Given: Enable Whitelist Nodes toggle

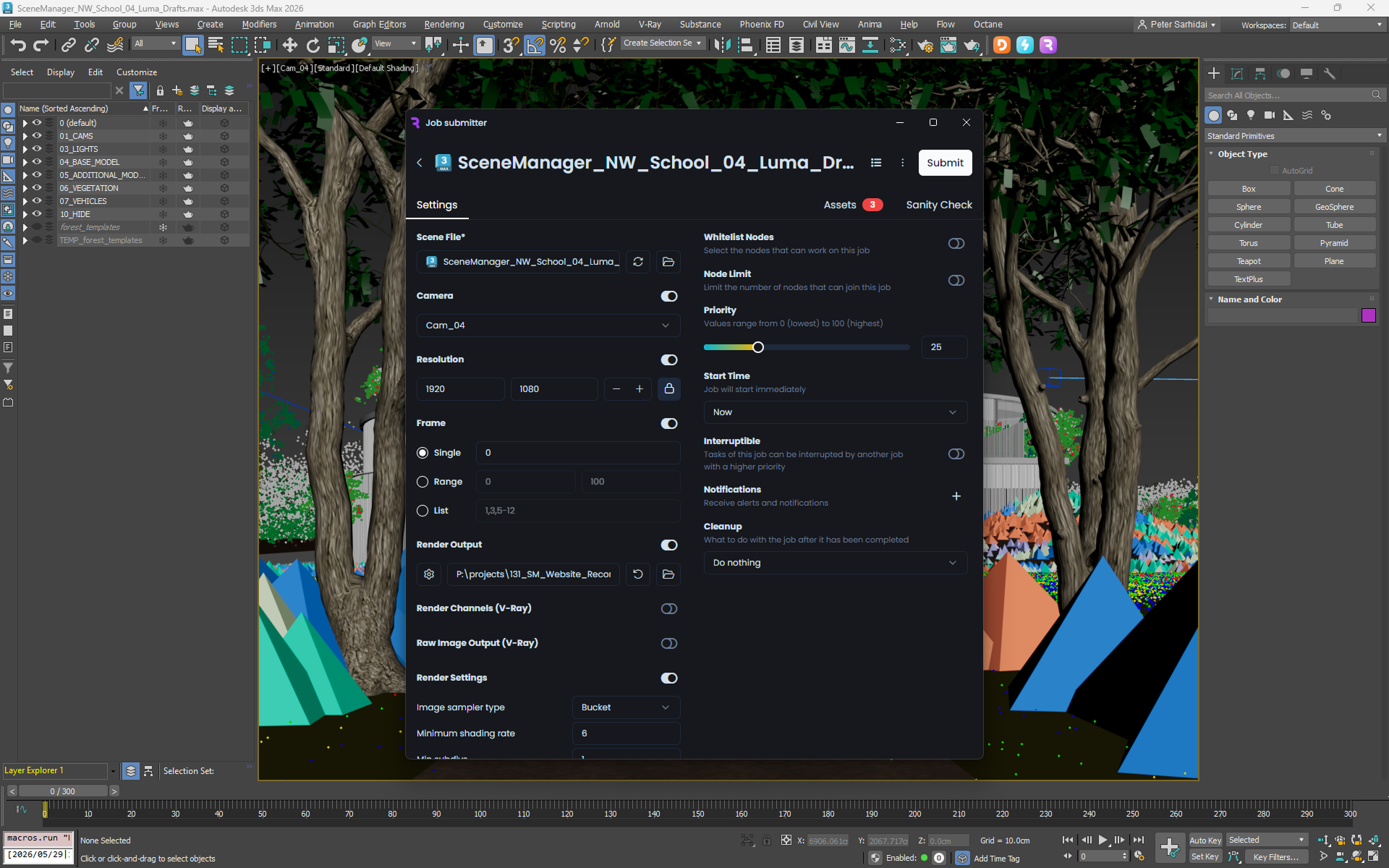Looking at the screenshot, I should [x=956, y=244].
